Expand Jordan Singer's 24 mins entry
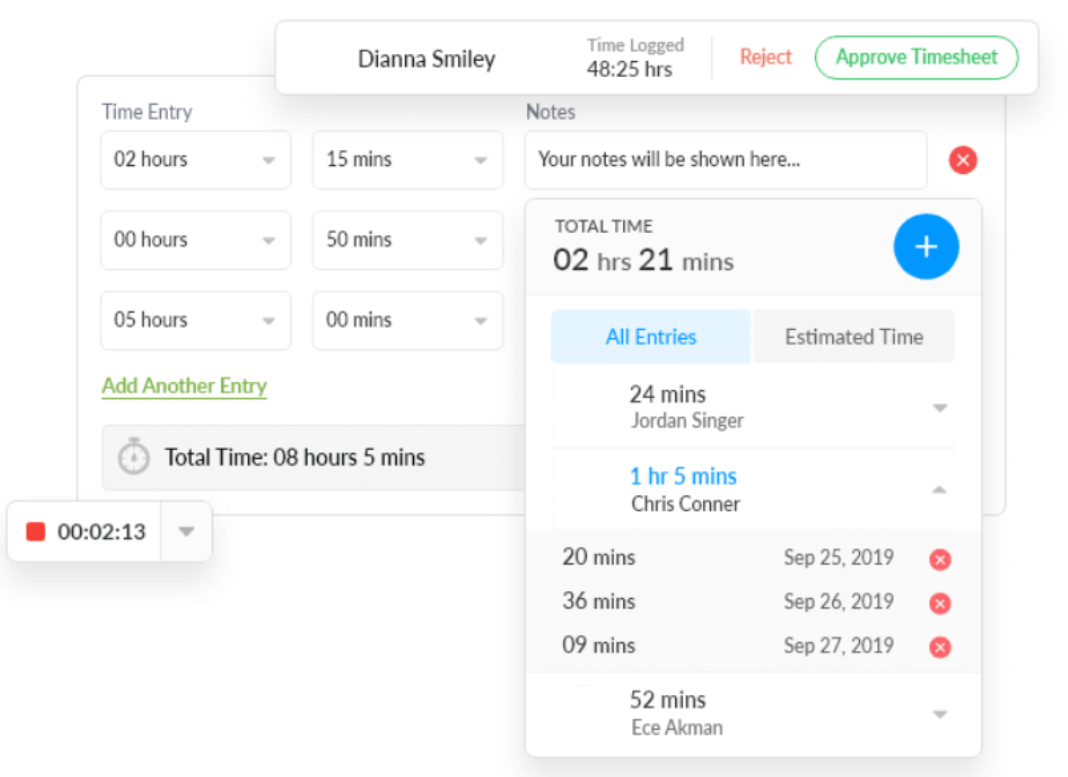The height and width of the screenshot is (777, 1068). (x=939, y=408)
